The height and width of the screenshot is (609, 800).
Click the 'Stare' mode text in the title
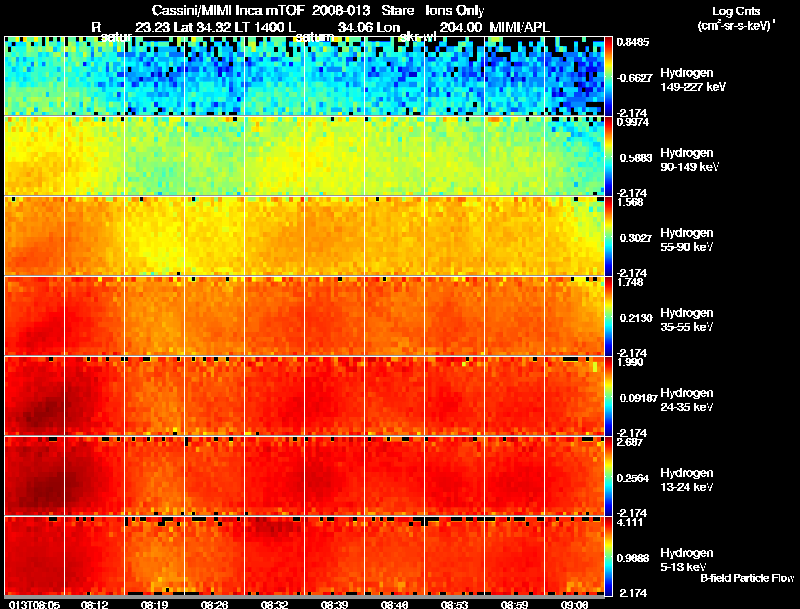[x=397, y=11]
